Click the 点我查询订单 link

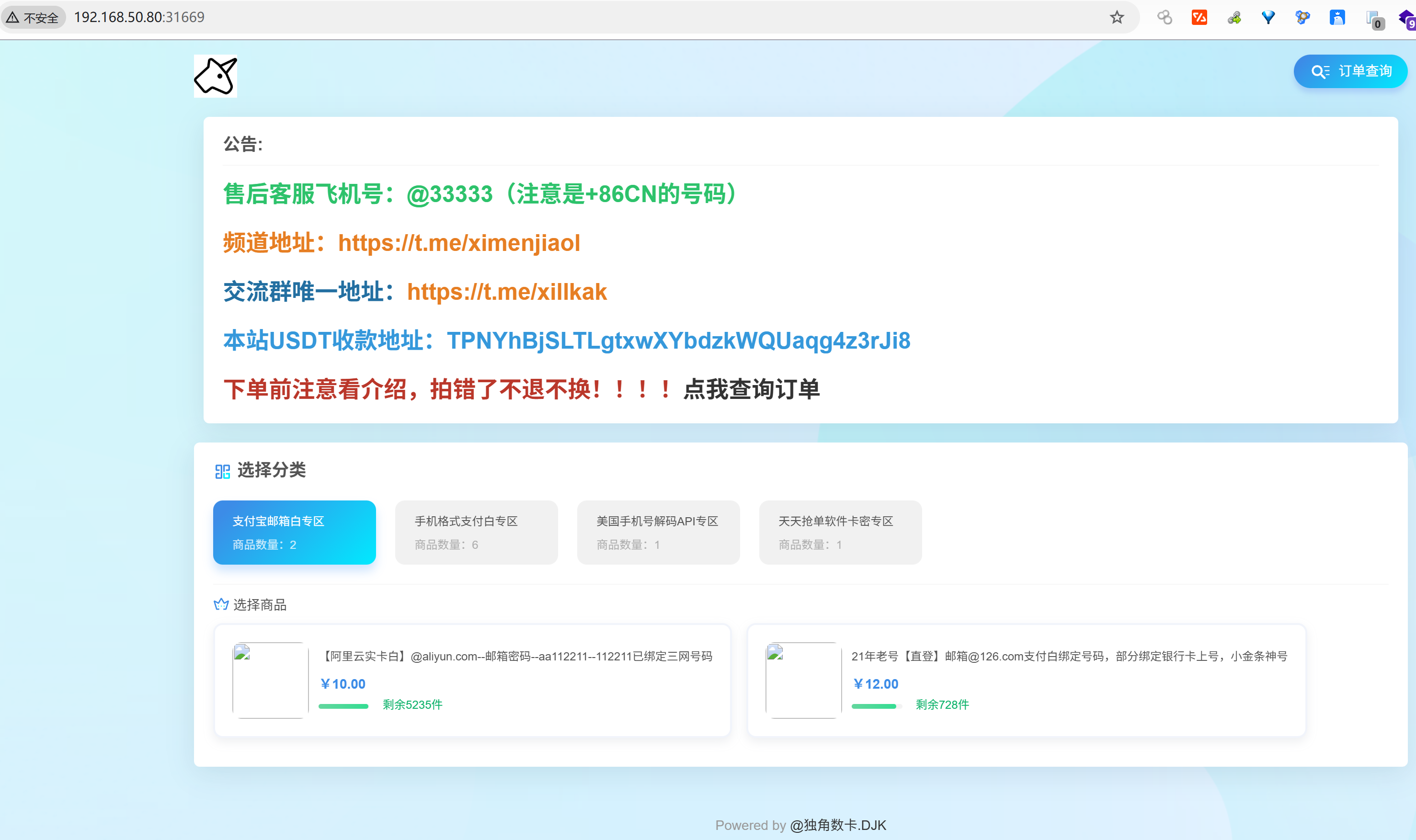coord(751,389)
